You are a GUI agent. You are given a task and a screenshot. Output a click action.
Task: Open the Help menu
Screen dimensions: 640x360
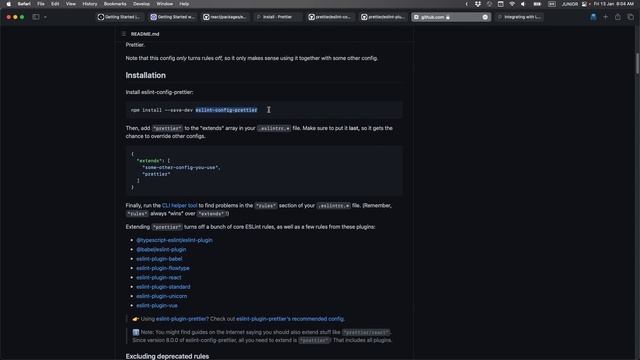click(184, 4)
